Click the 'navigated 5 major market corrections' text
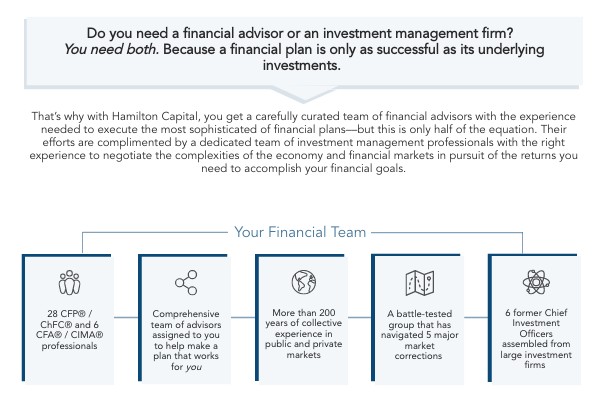The height and width of the screenshot is (400, 600). (419, 345)
